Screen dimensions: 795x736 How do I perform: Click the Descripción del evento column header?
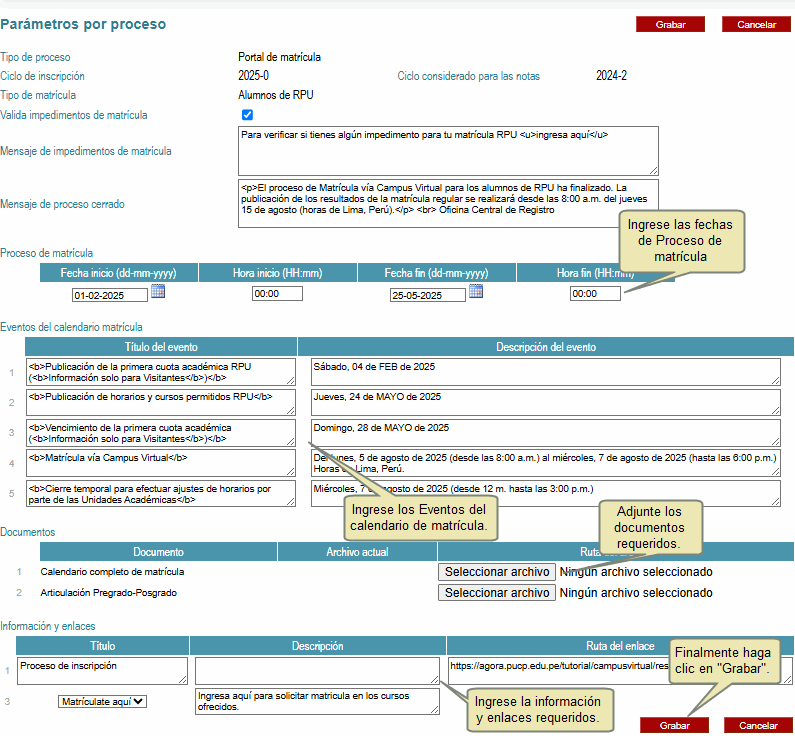[546, 347]
